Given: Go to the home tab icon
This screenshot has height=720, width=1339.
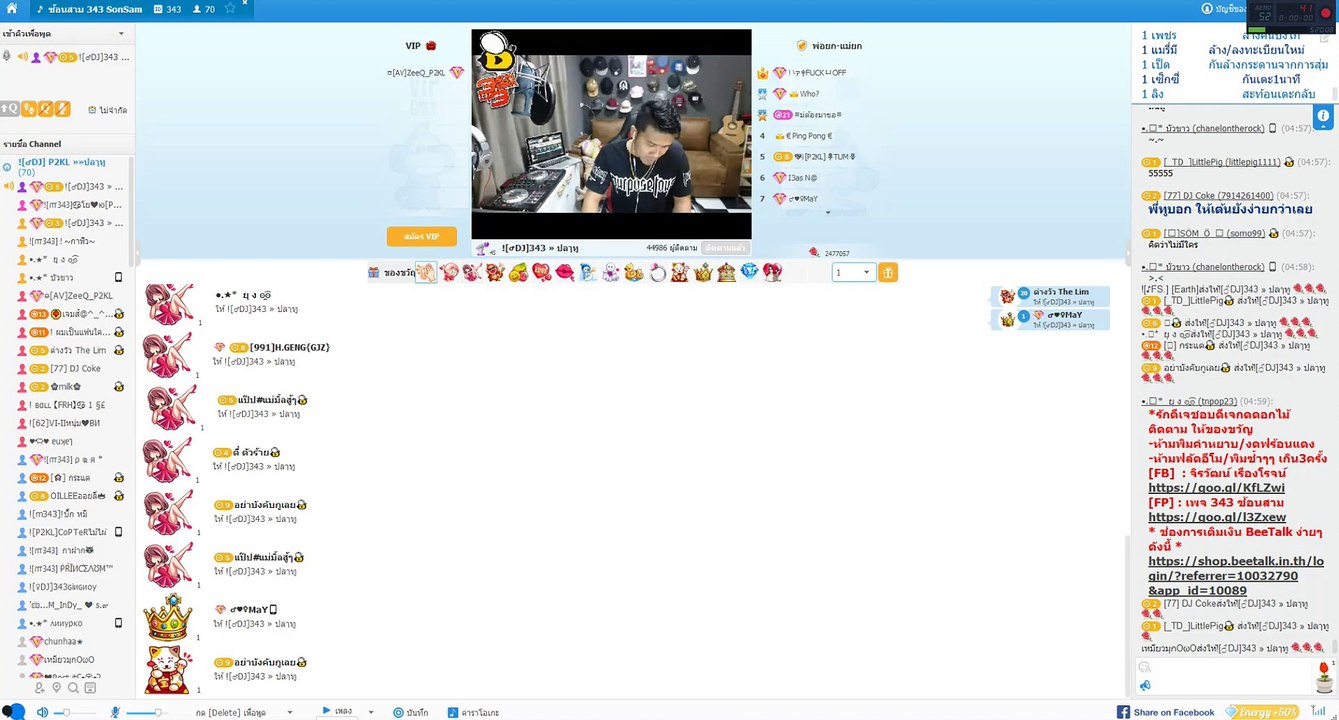Looking at the screenshot, I should pos(12,9).
